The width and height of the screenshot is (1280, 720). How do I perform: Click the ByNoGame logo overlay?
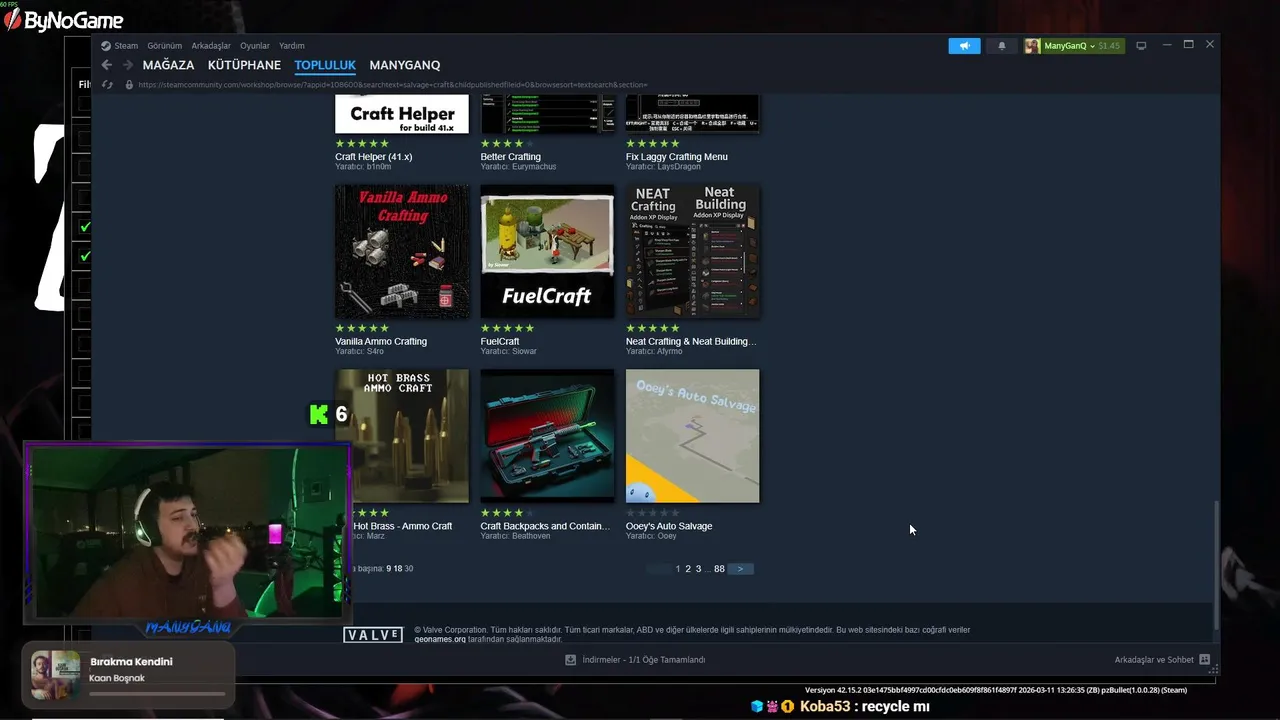coord(64,20)
